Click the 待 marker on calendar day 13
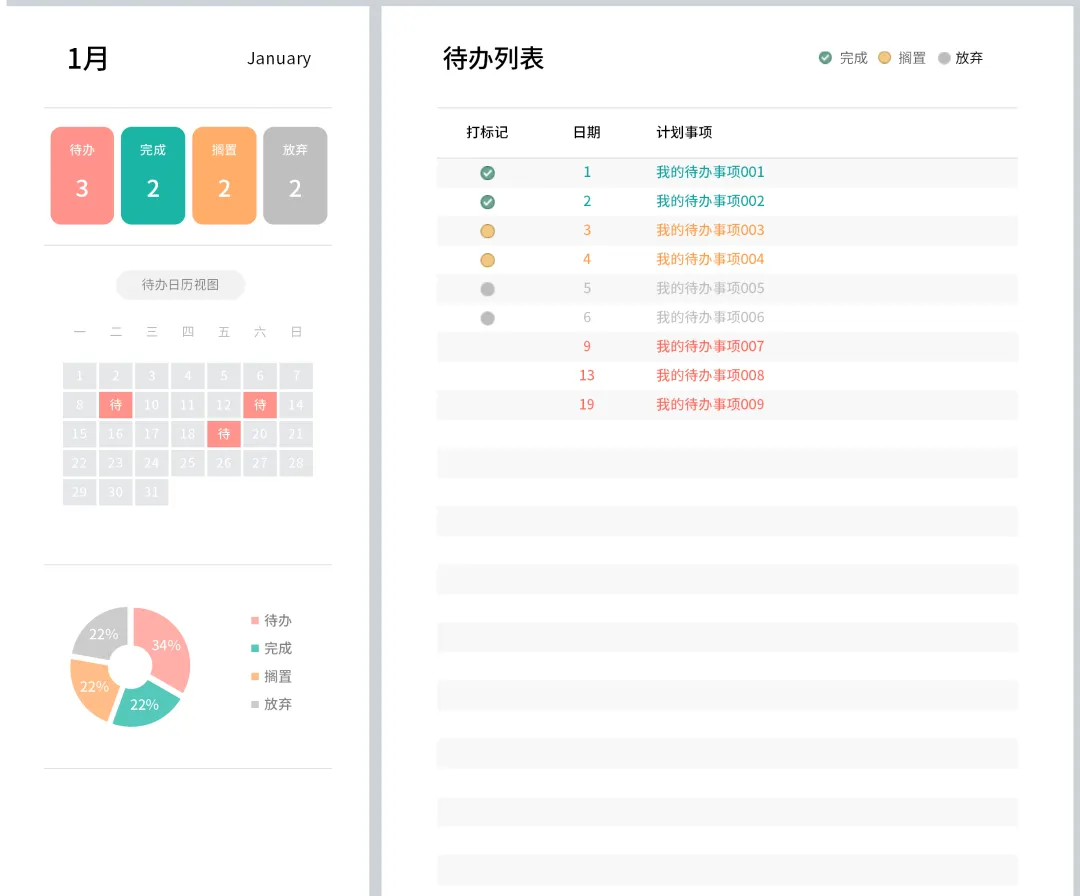The height and width of the screenshot is (896, 1080). coord(260,405)
